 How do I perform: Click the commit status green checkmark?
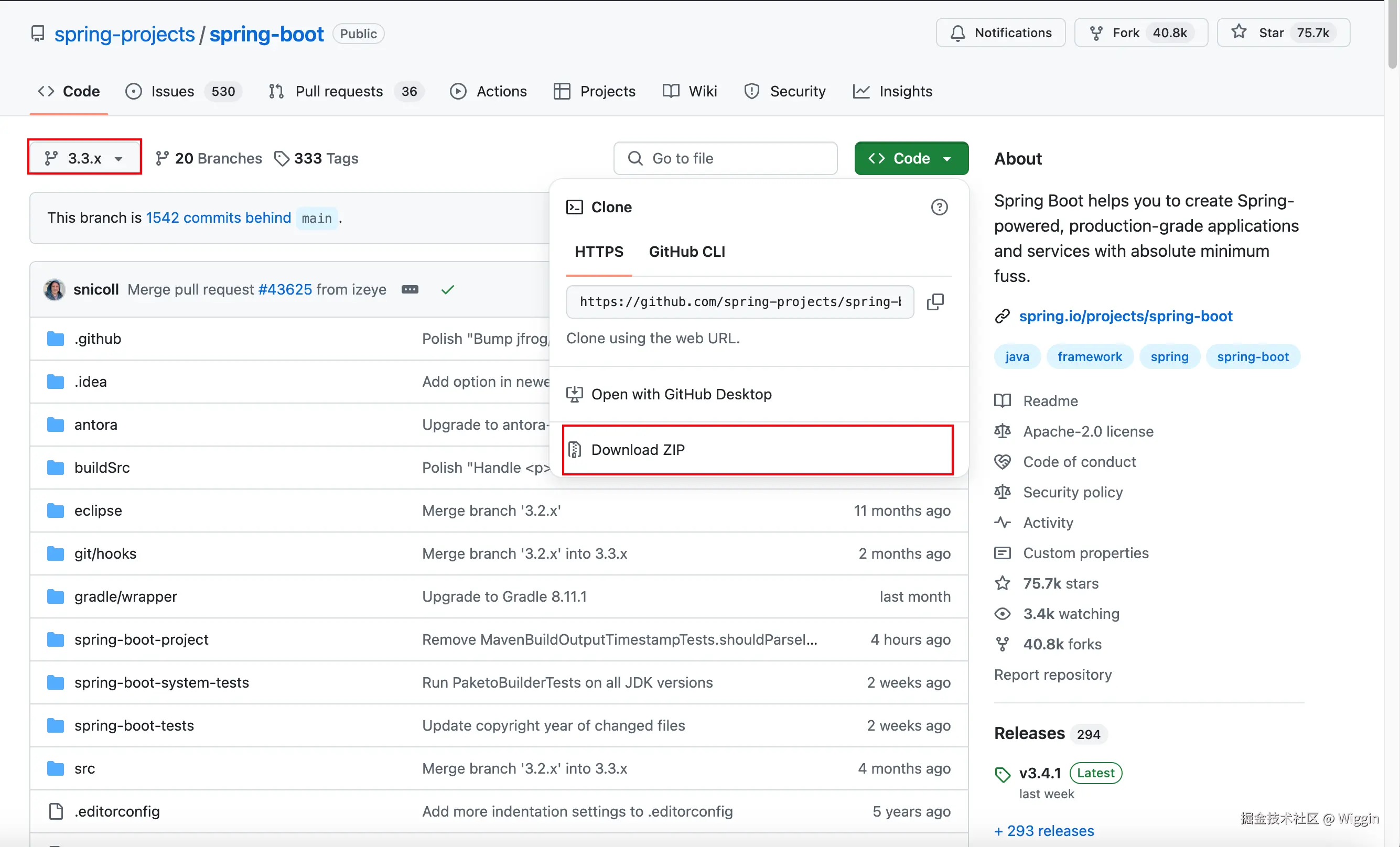[x=448, y=290]
